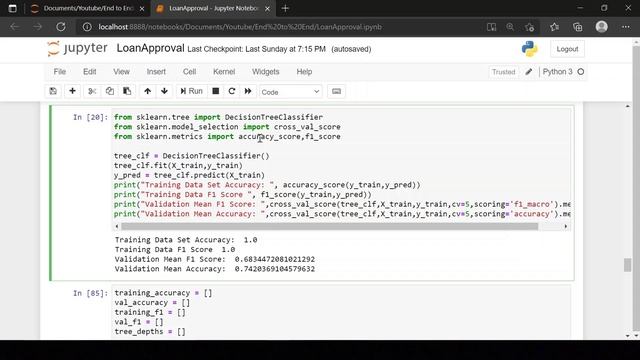The image size is (640, 360).
Task: Save notebook with the floppy disk icon
Action: coord(53,91)
